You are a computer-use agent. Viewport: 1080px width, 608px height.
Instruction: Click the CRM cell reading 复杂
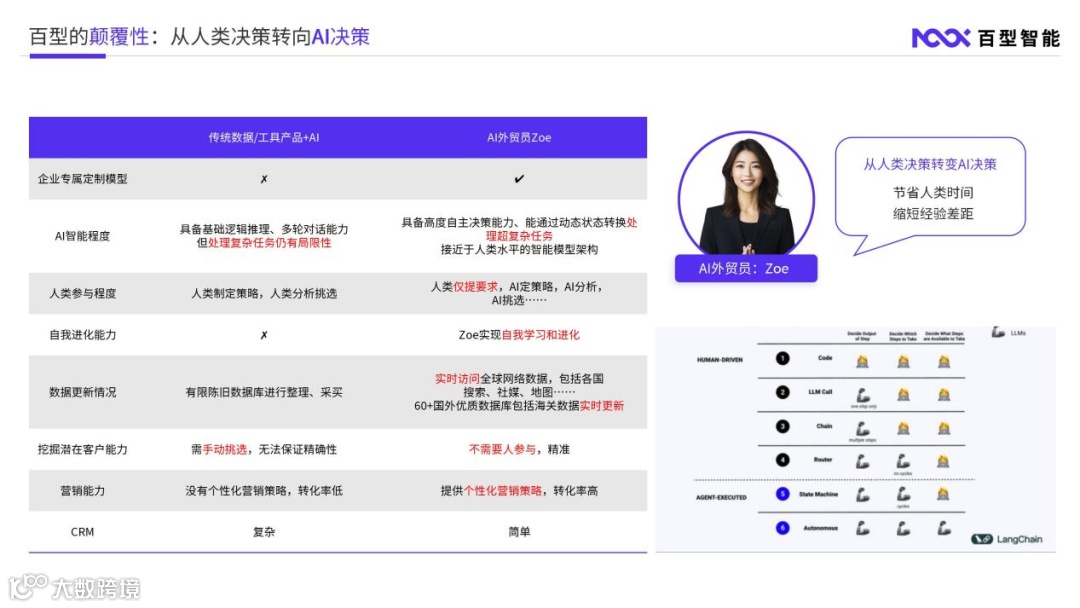click(264, 532)
